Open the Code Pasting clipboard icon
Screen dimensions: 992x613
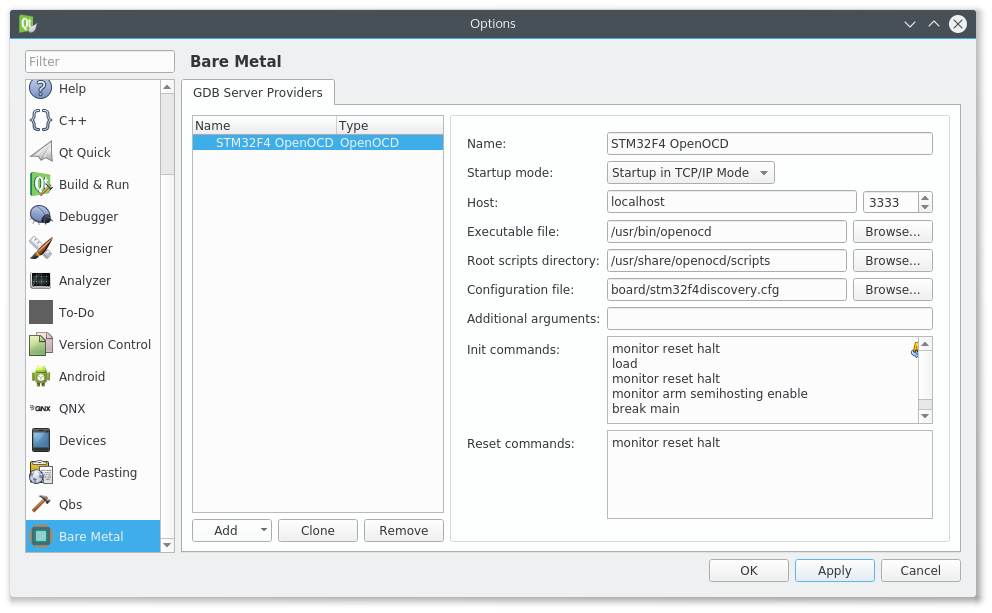point(40,472)
